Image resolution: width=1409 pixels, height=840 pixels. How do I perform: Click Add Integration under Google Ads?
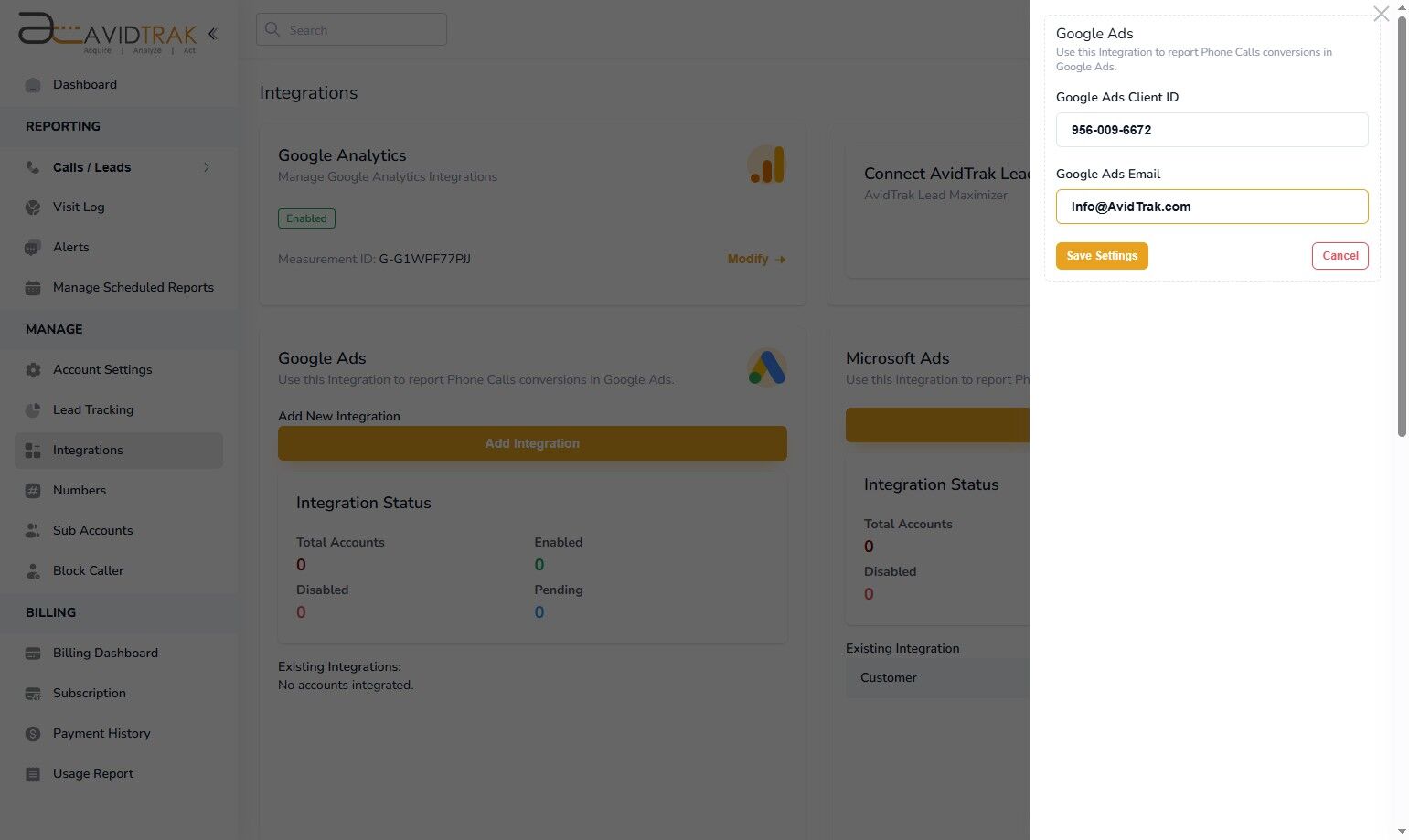pyautogui.click(x=532, y=443)
